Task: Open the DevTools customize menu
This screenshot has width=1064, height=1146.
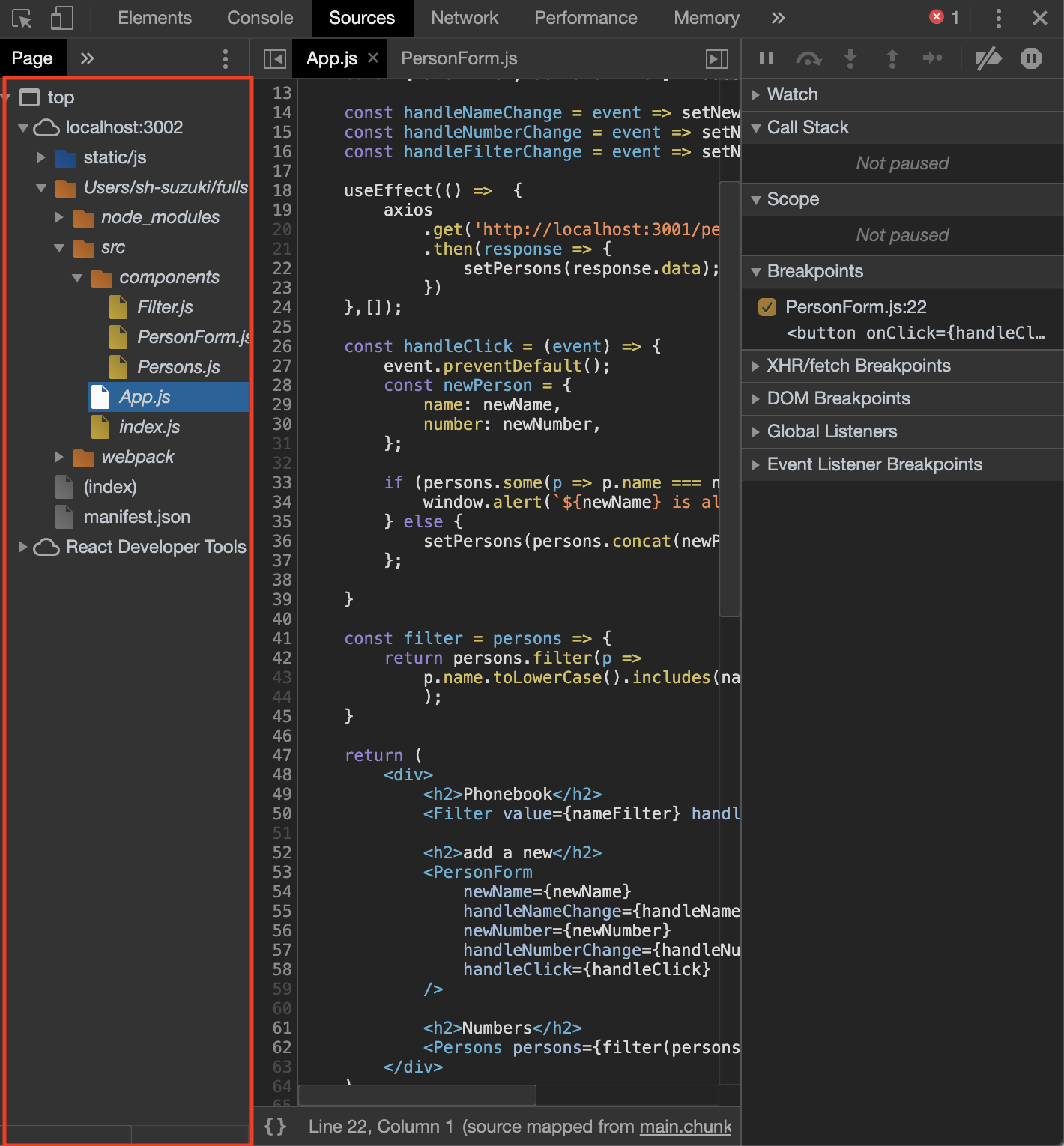Action: tap(999, 18)
